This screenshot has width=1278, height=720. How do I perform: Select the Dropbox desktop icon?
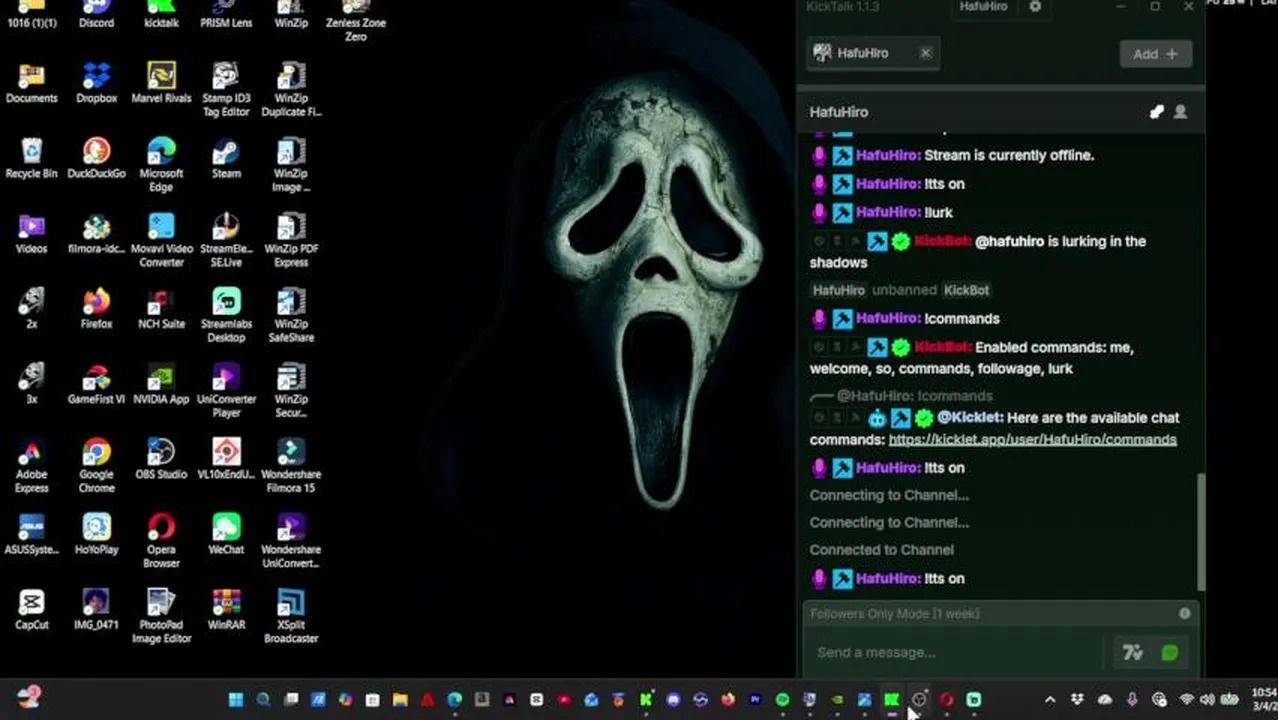click(96, 82)
